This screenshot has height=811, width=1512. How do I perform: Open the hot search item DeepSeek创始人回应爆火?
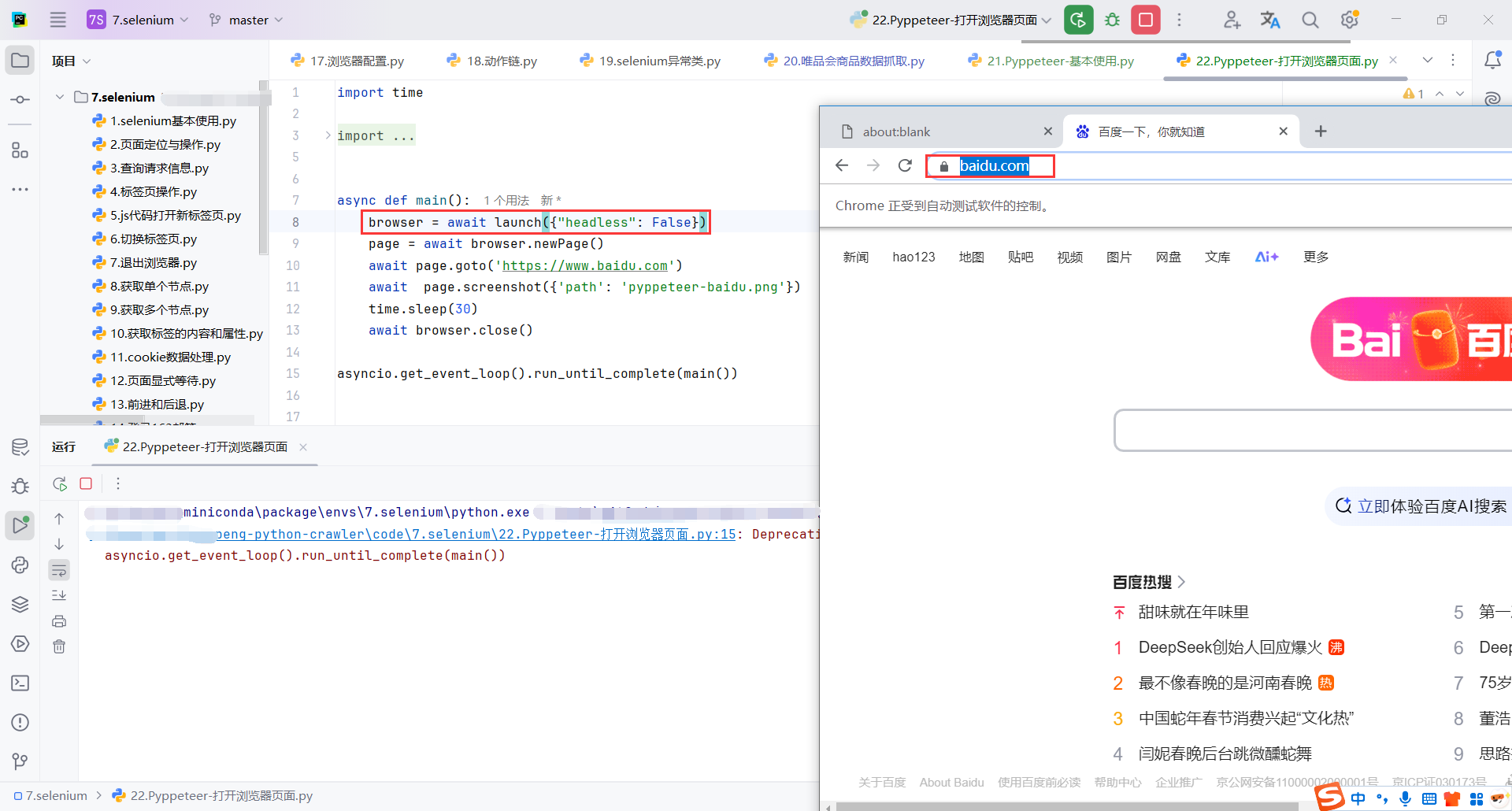point(1230,647)
